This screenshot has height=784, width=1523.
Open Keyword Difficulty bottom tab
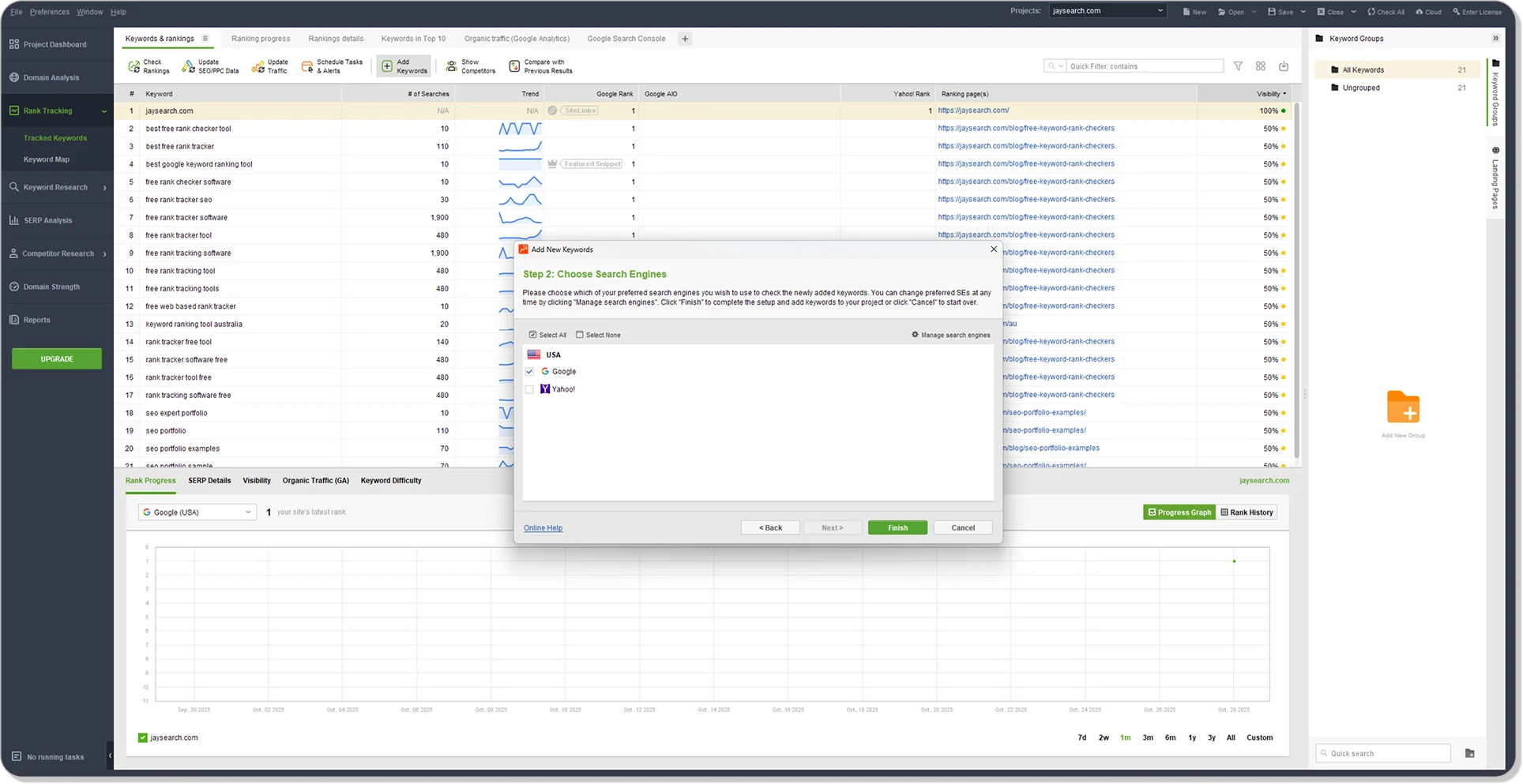tap(391, 481)
